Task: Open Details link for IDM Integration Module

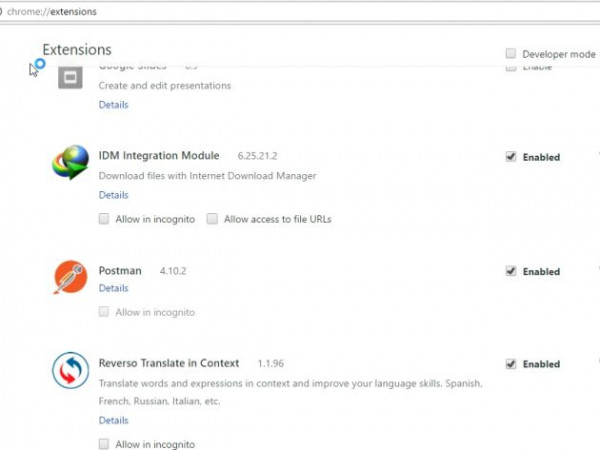Action: (x=113, y=195)
